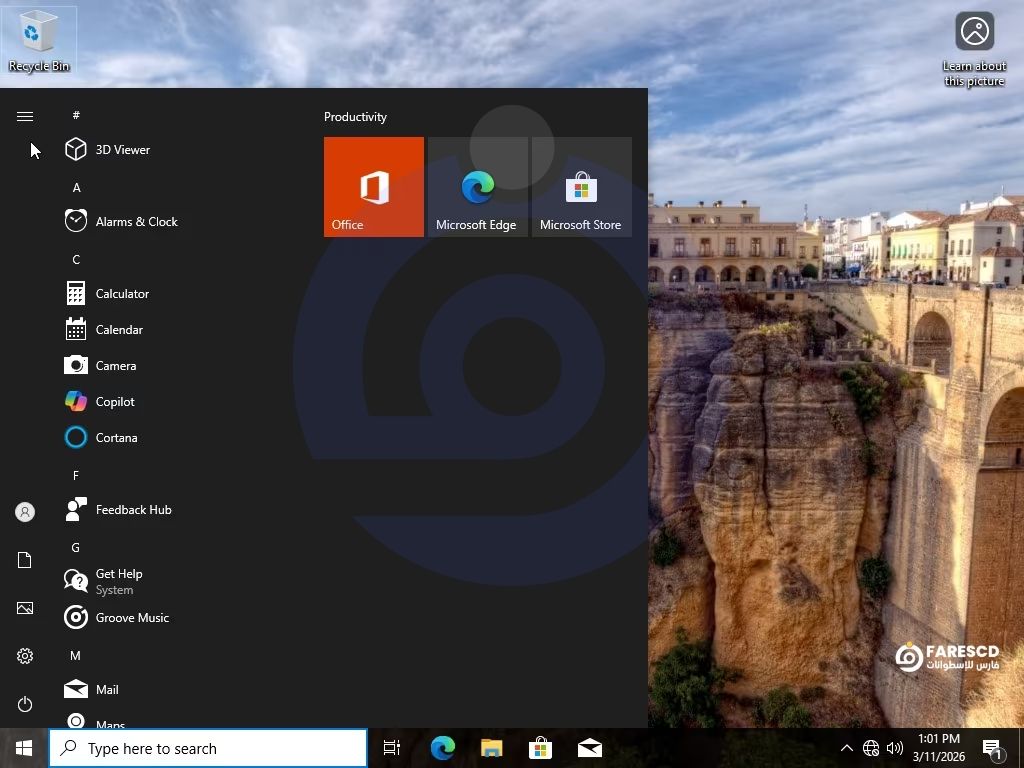Image resolution: width=1024 pixels, height=768 pixels.
Task: Open the Camera app
Action: [x=115, y=366]
